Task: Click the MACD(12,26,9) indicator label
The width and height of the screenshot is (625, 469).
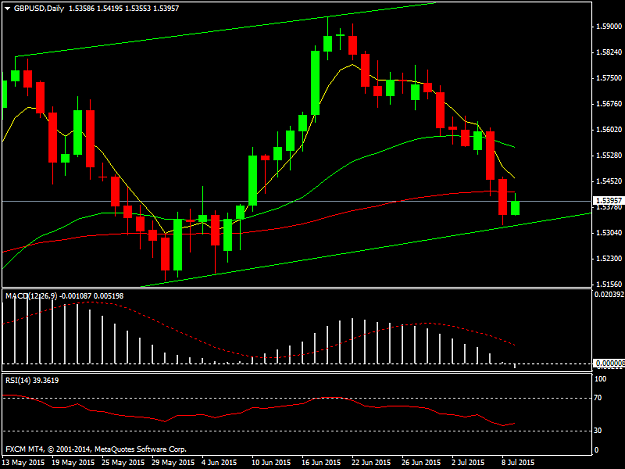Action: tap(31, 296)
